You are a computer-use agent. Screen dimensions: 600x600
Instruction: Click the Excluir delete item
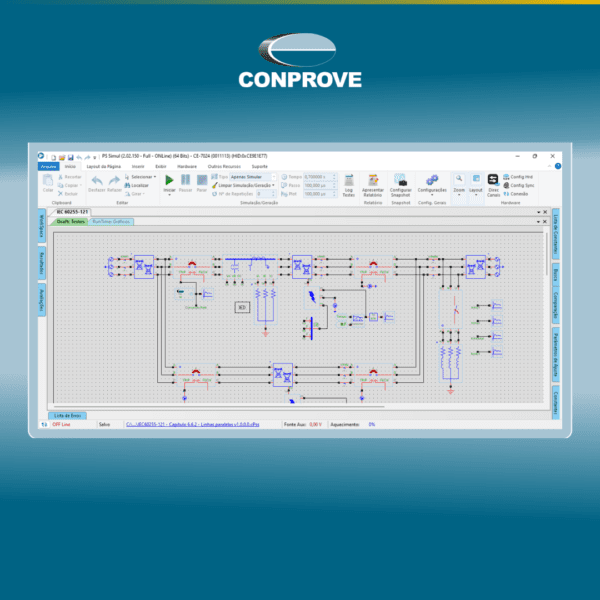[x=68, y=194]
